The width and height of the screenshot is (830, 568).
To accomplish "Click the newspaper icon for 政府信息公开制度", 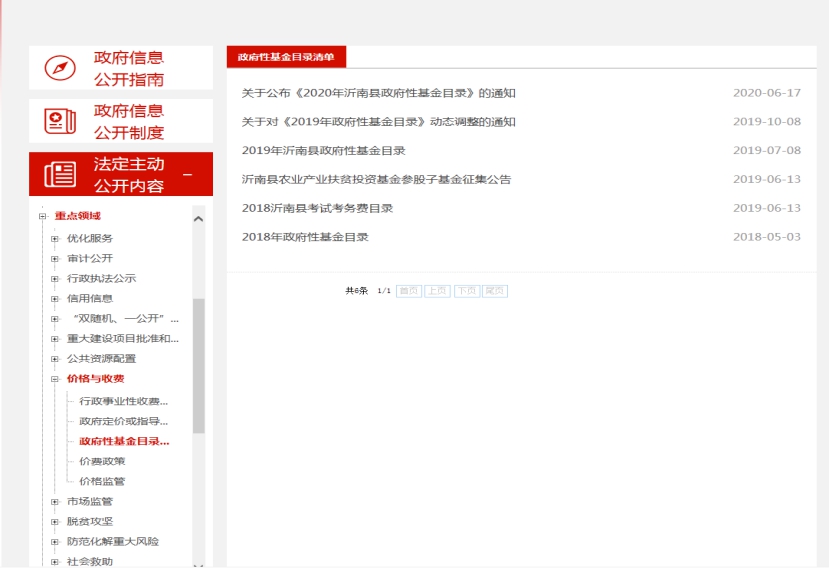I will 60,121.
